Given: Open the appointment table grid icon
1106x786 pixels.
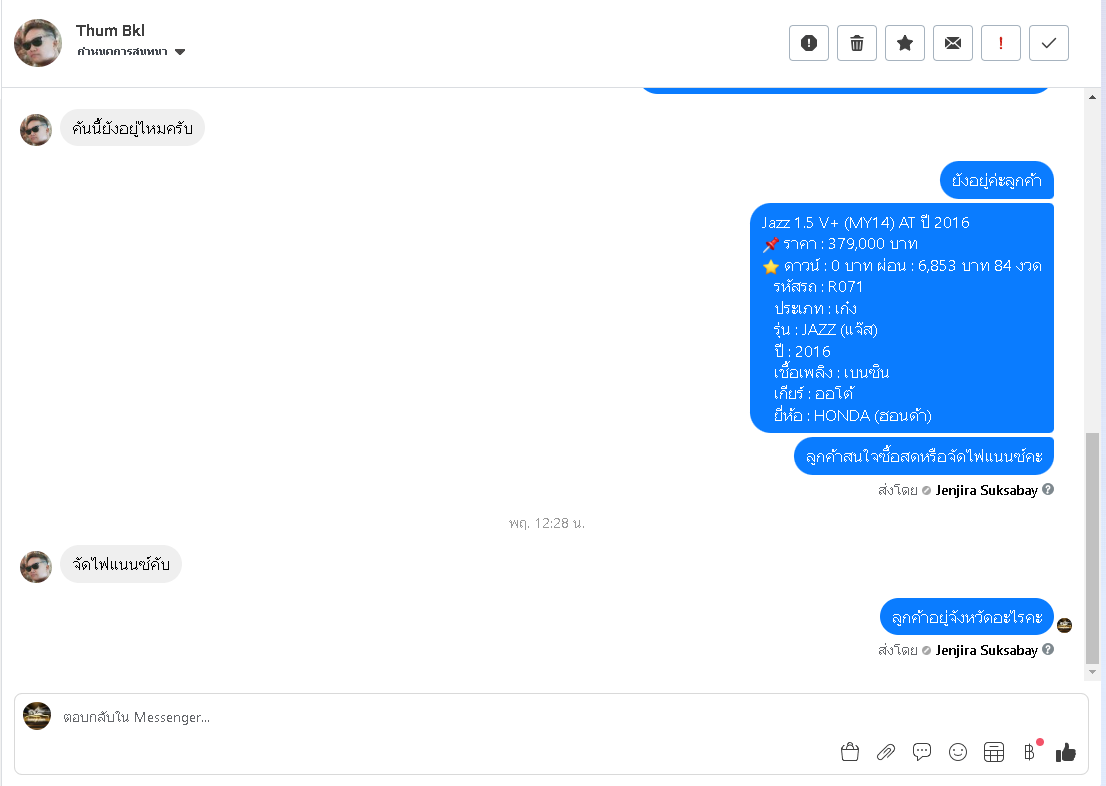Looking at the screenshot, I should point(994,752).
